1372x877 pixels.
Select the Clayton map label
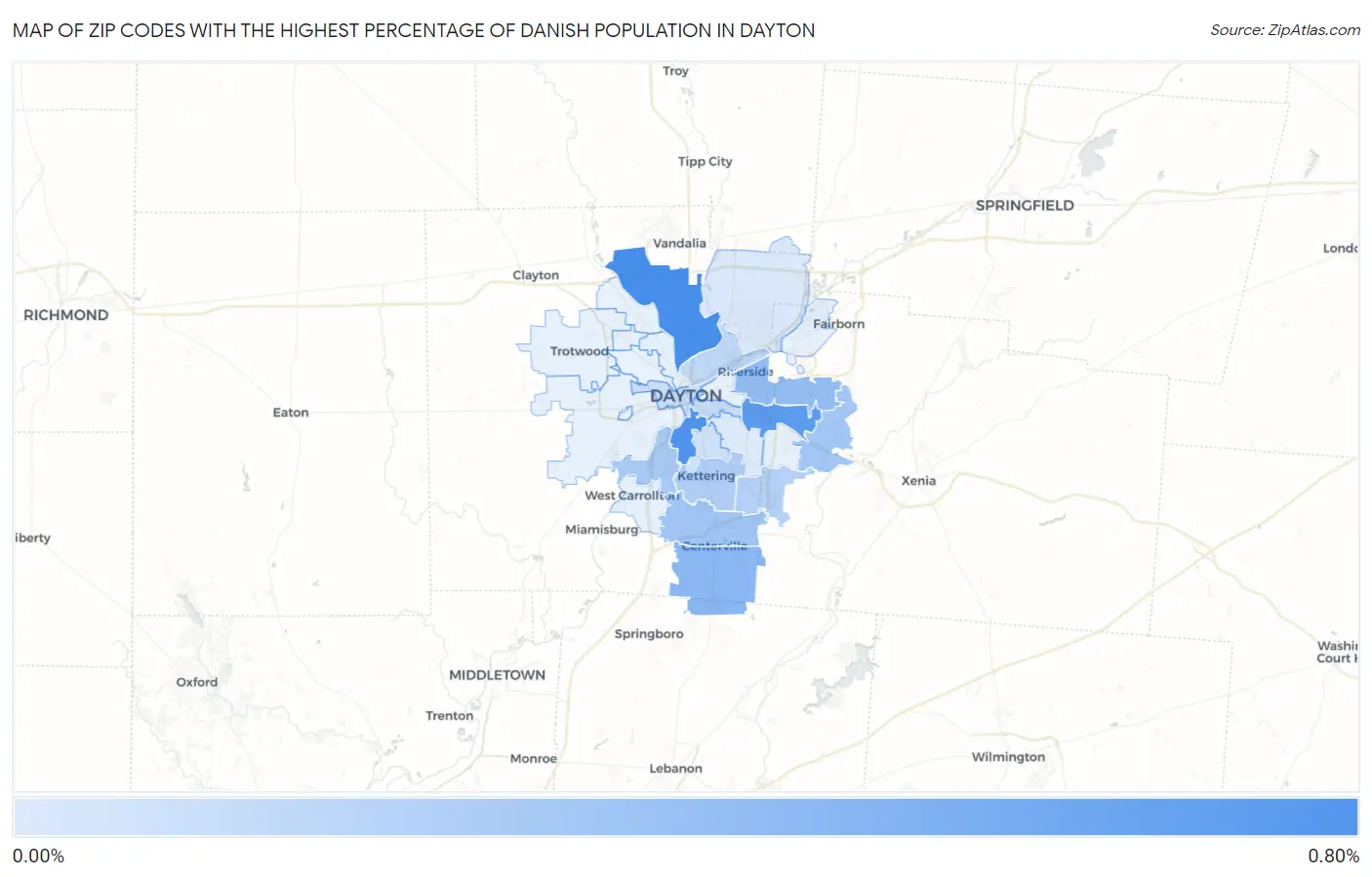click(x=536, y=275)
